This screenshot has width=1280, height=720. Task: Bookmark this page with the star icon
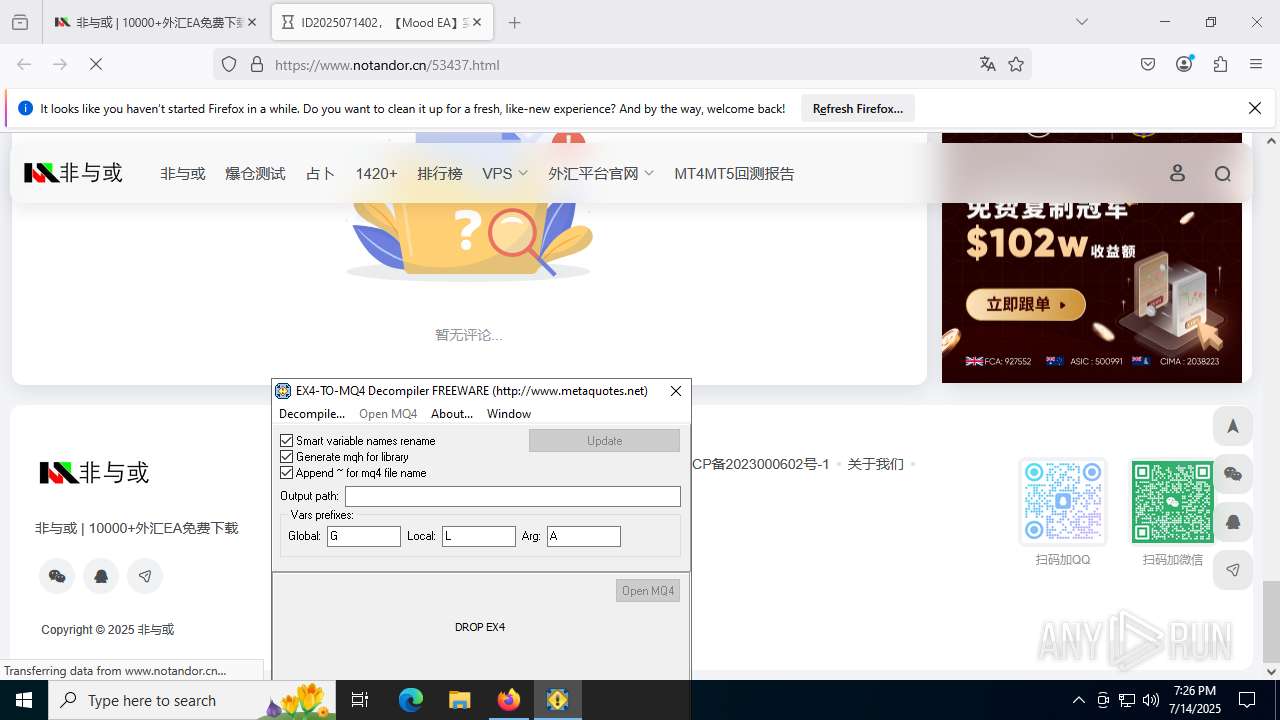[x=1016, y=64]
